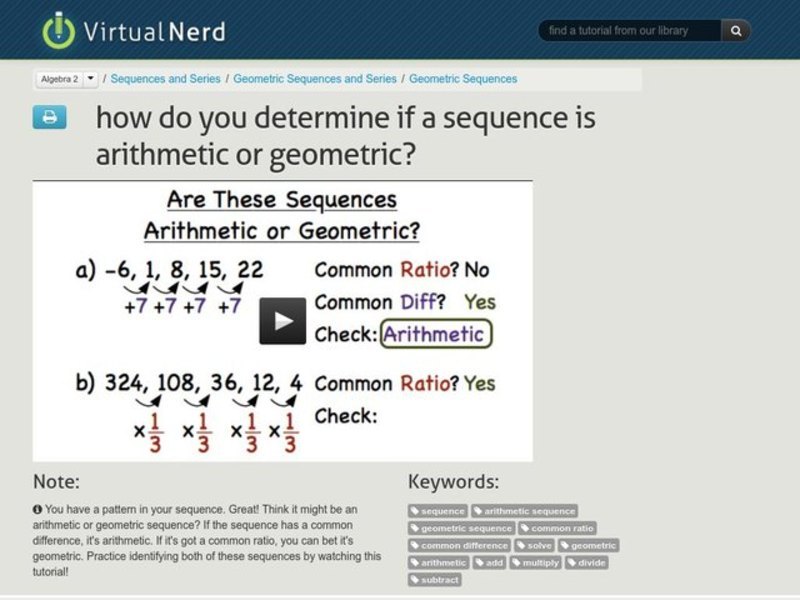Click the tag icon on the geometric keyword
This screenshot has width=800, height=600.
[564, 546]
